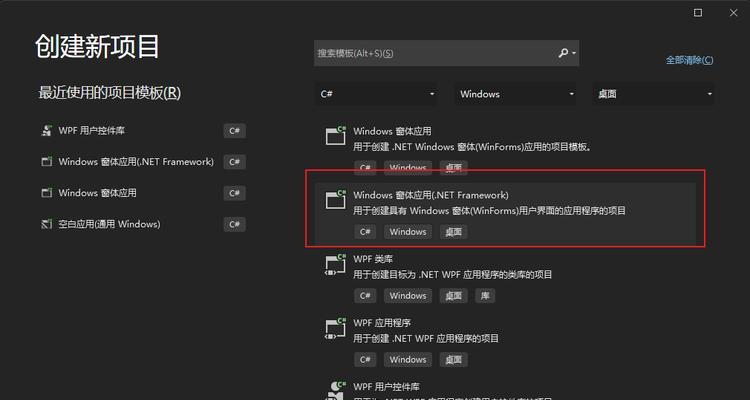This screenshot has width=750, height=400.
Task: Click the 库 tag under WPF 类库
Action: click(x=485, y=296)
